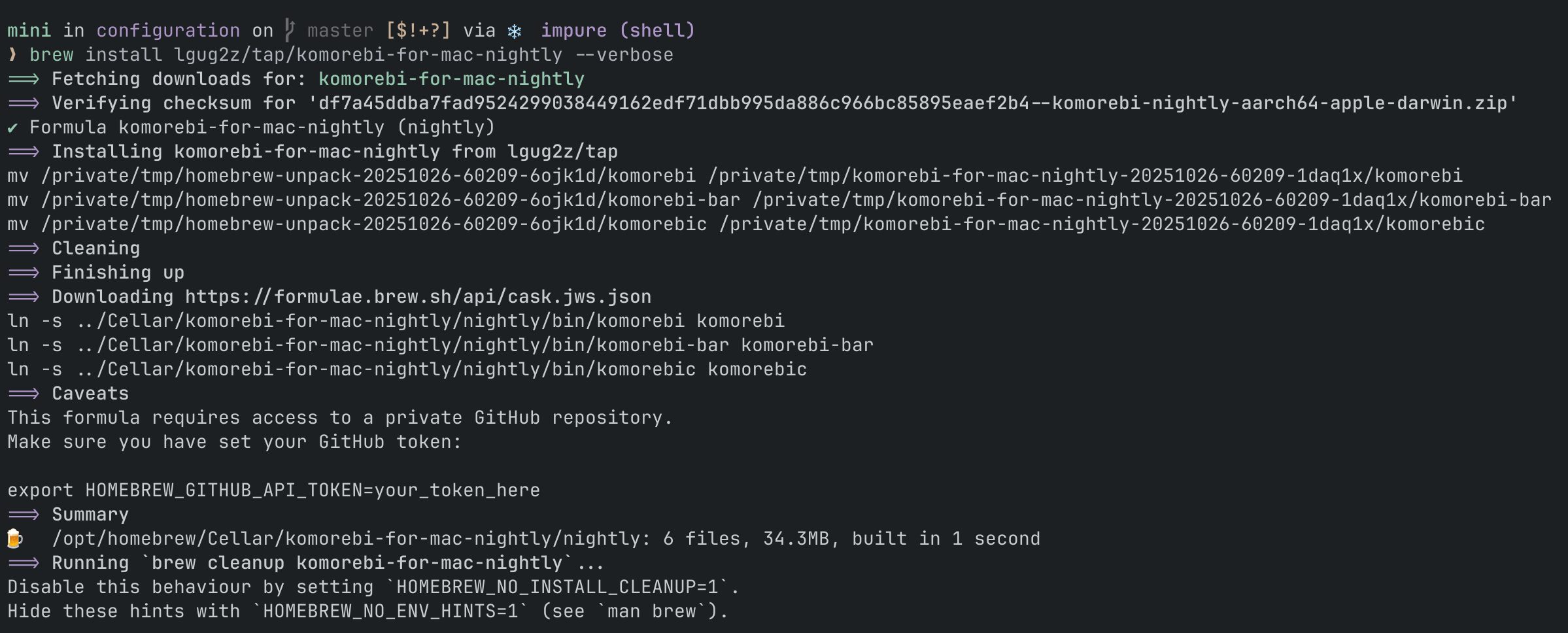This screenshot has width=1568, height=633.
Task: Click the prompt chevron before brew install
Action: (12, 55)
